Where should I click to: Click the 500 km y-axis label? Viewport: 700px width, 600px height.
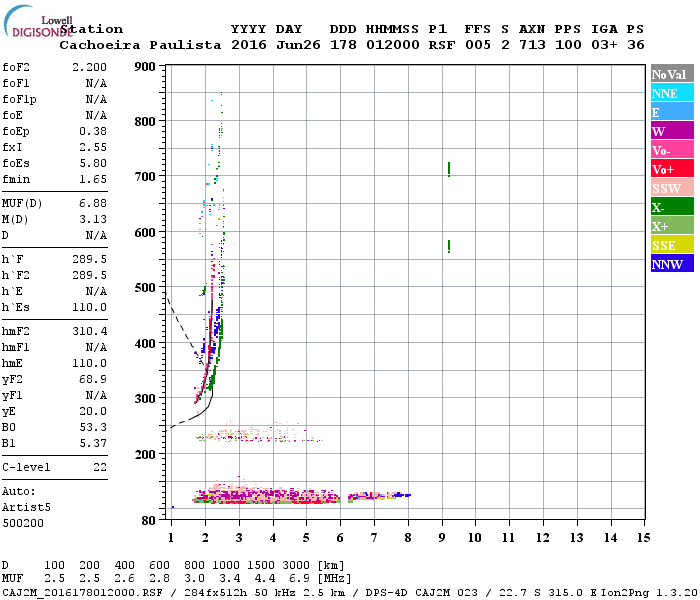(145, 288)
